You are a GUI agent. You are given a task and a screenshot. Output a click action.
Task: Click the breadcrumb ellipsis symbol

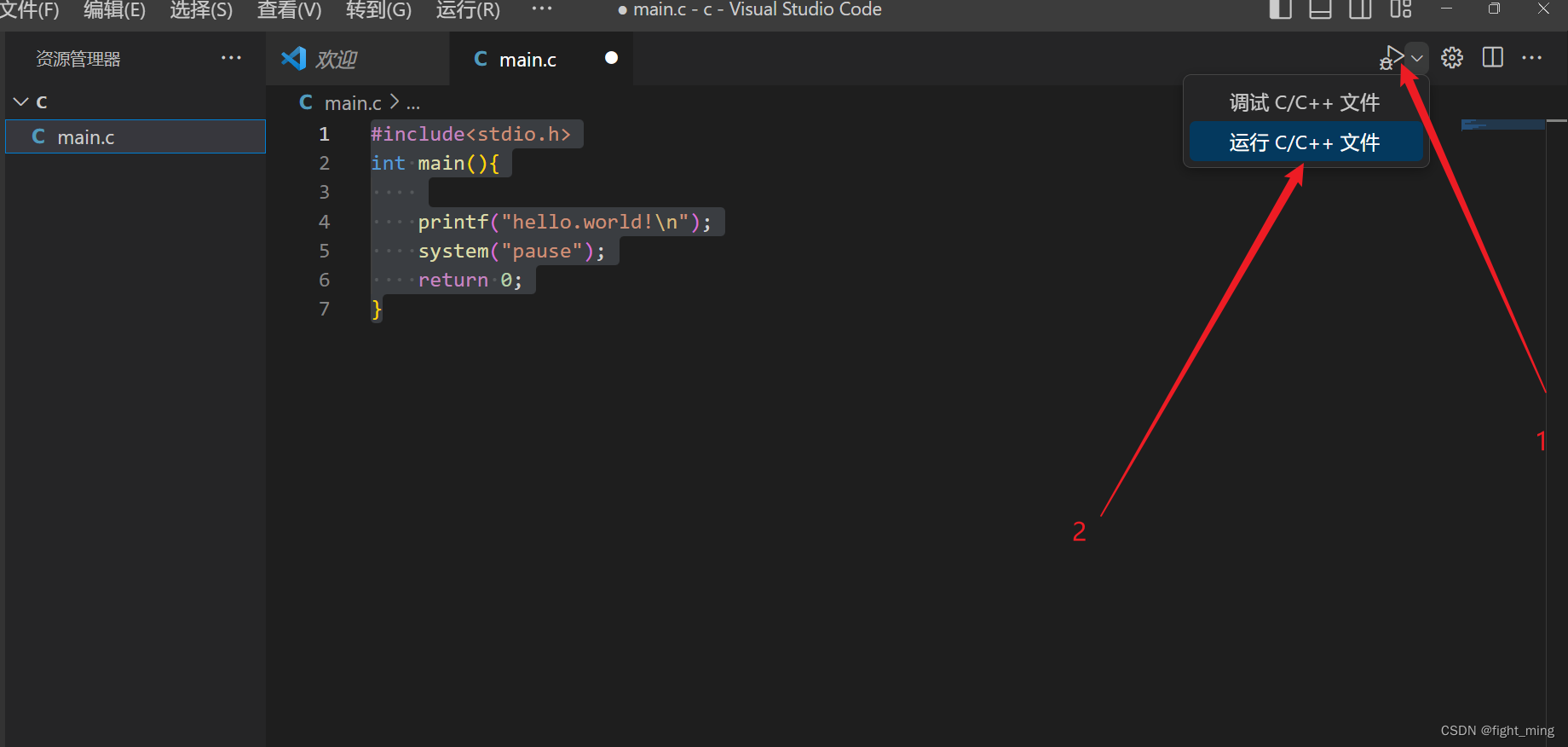(413, 104)
